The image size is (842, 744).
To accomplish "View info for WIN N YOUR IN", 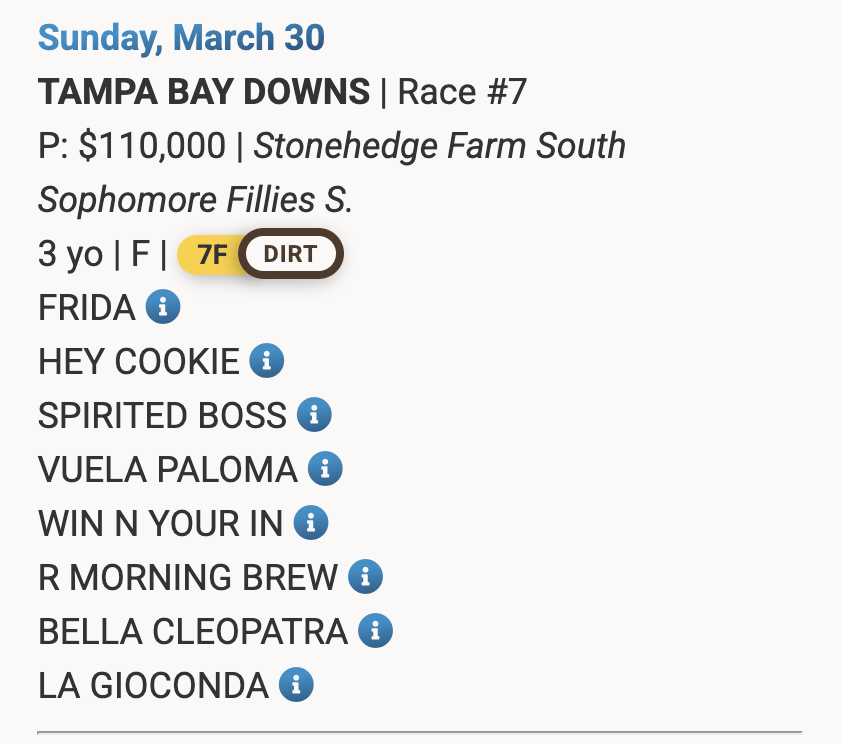I will pos(311,523).
